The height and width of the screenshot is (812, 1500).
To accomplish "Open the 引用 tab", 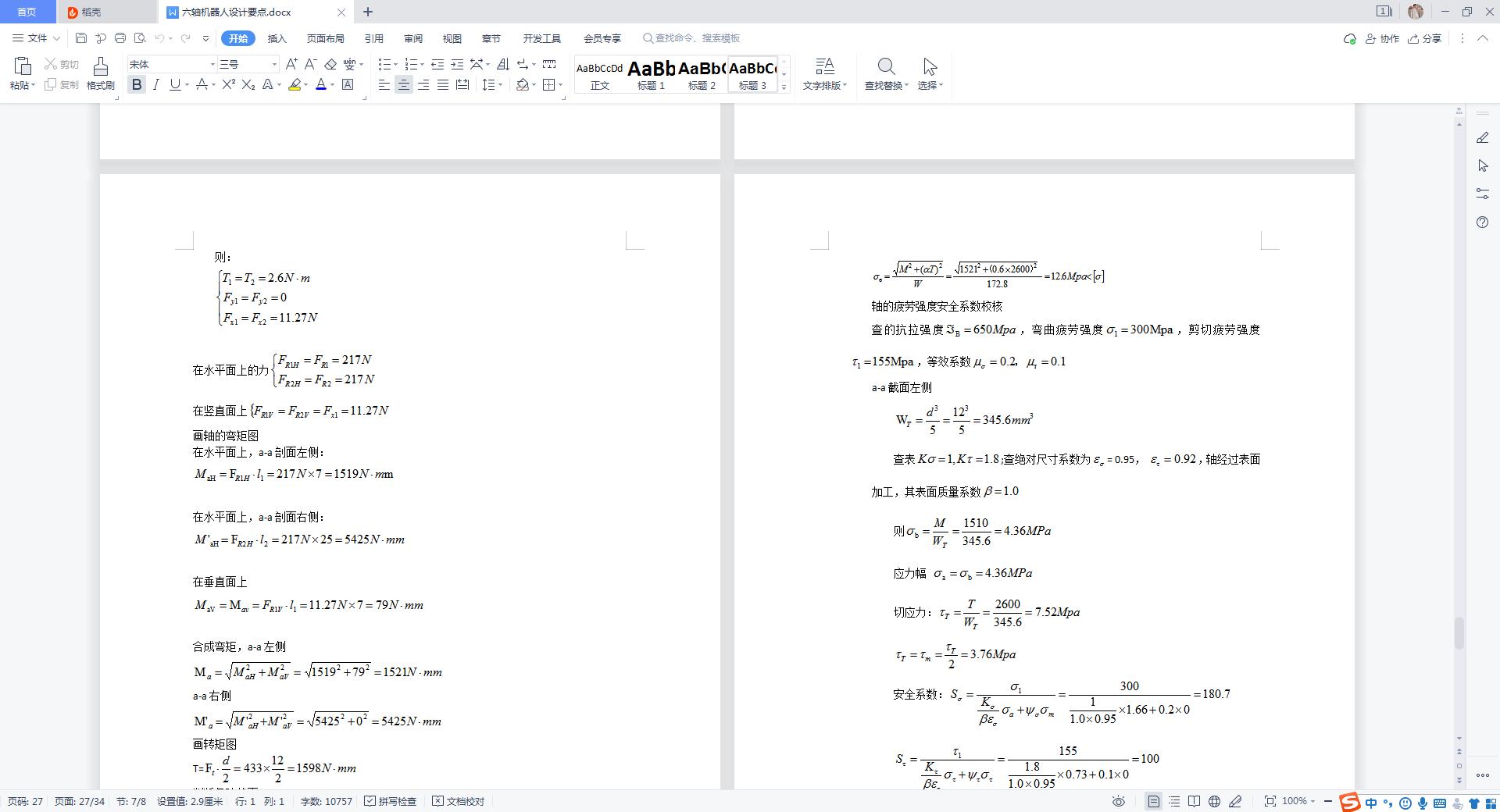I will tap(373, 38).
